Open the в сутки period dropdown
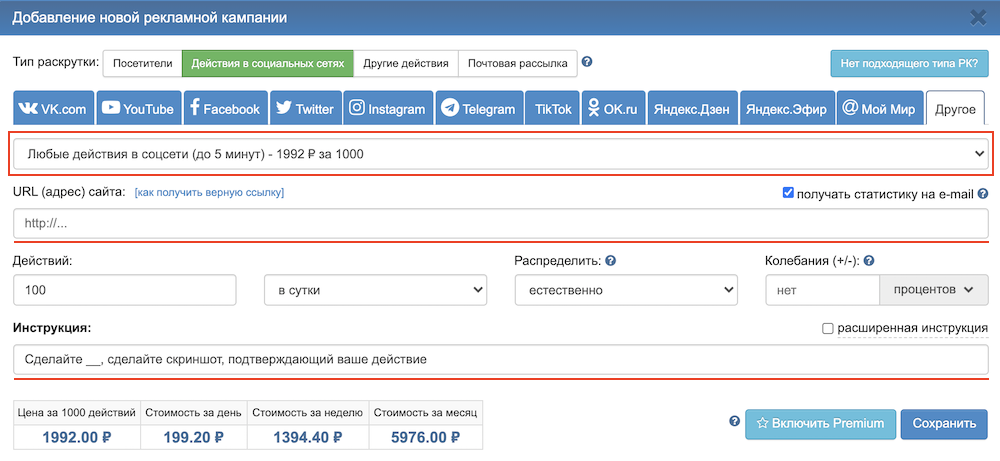 click(375, 290)
